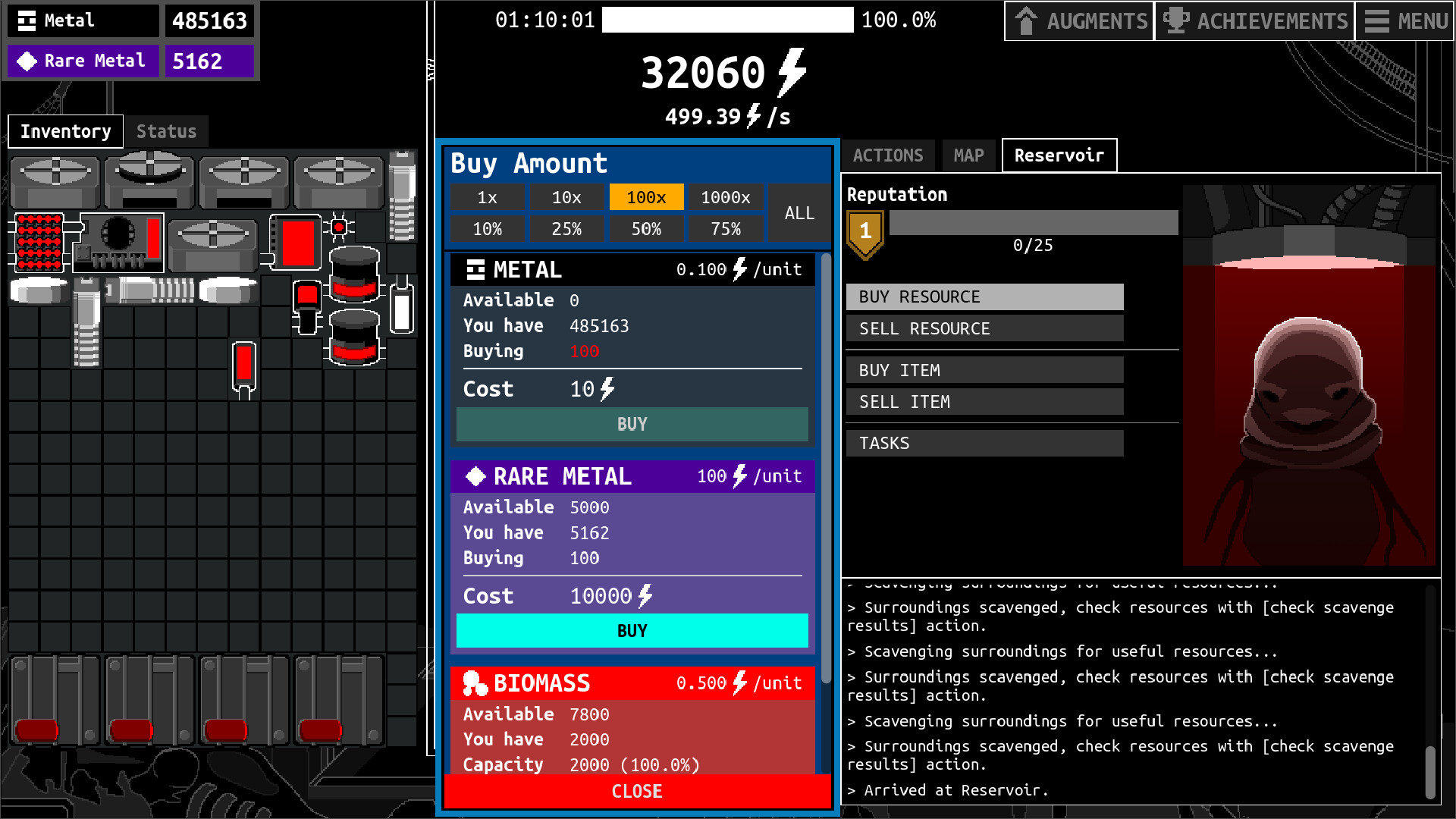The width and height of the screenshot is (1456, 819).
Task: Select the 50% buy amount
Action: coord(646,229)
